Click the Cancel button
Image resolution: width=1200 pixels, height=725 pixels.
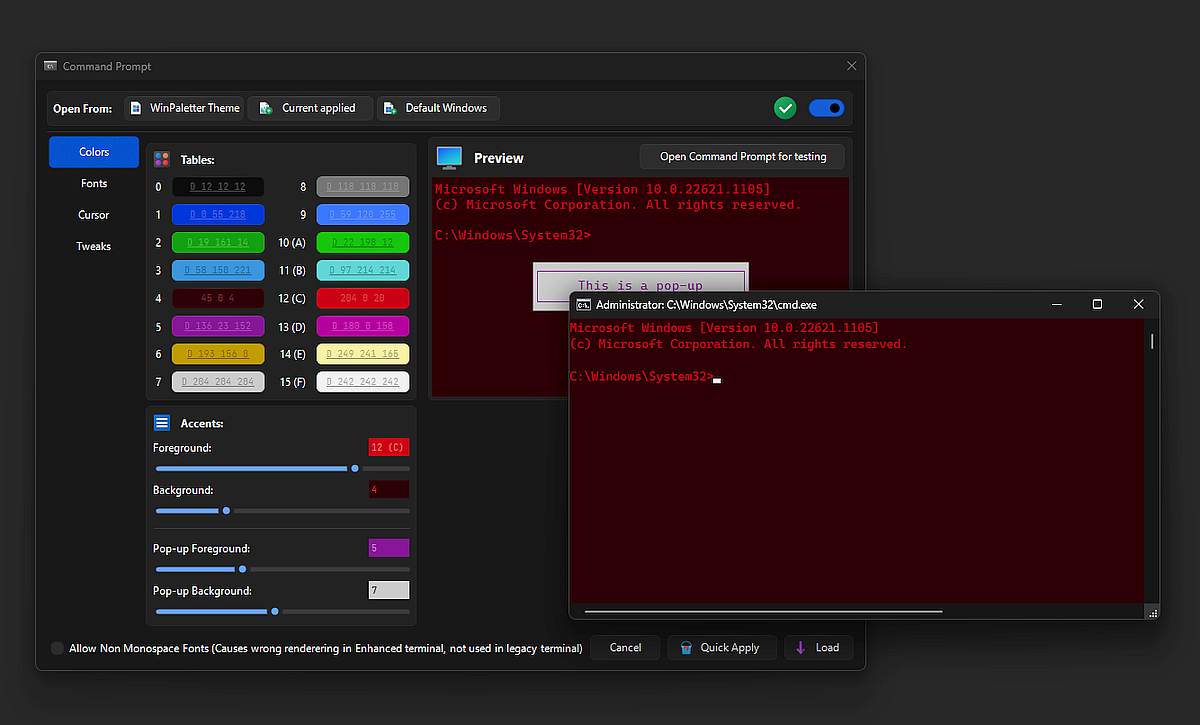pos(625,648)
